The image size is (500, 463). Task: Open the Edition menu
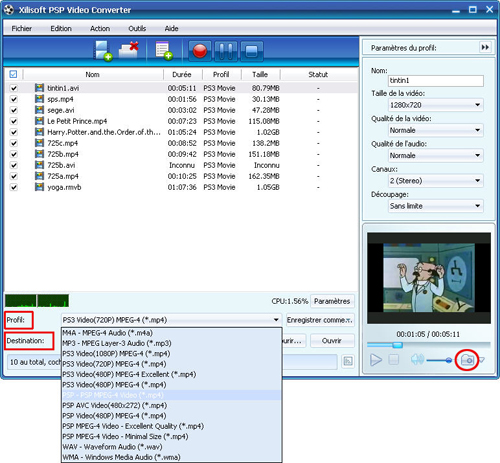(61, 28)
